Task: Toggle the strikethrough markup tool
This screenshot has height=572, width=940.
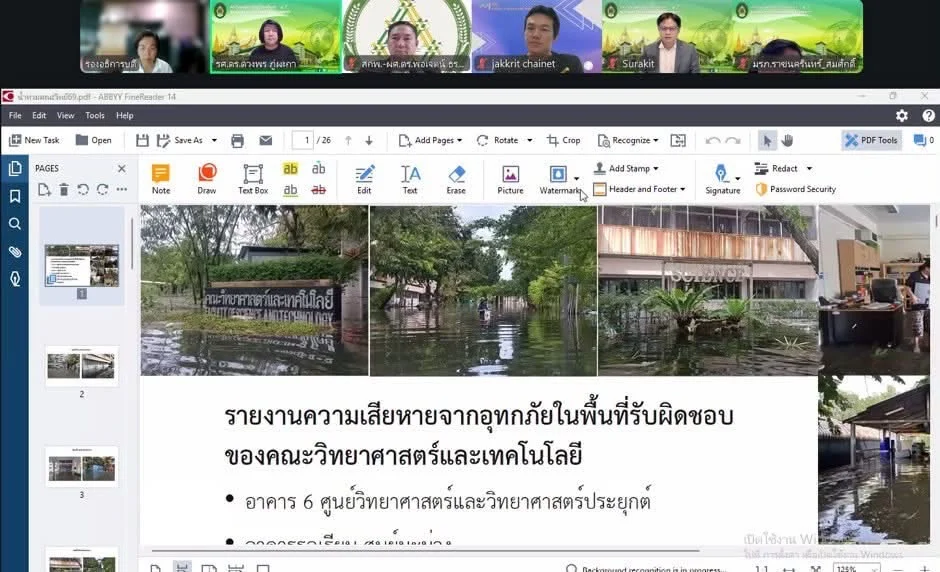Action: (x=319, y=189)
